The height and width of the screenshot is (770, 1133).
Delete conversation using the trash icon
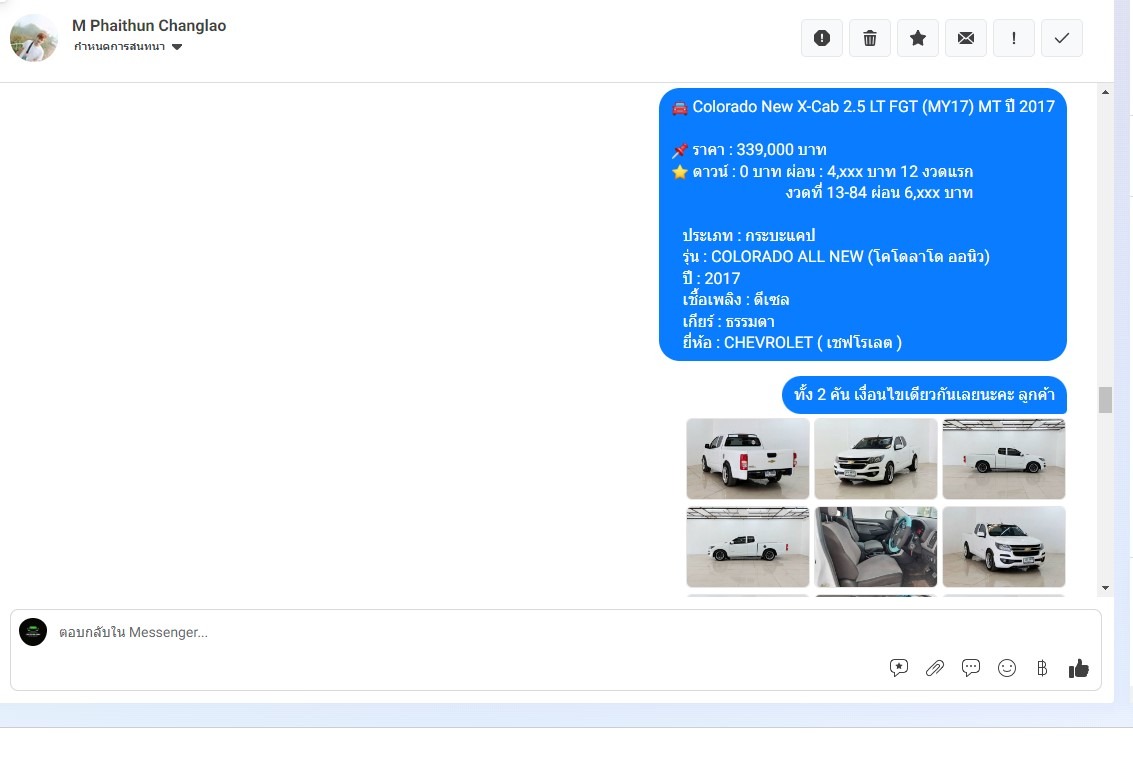(870, 38)
